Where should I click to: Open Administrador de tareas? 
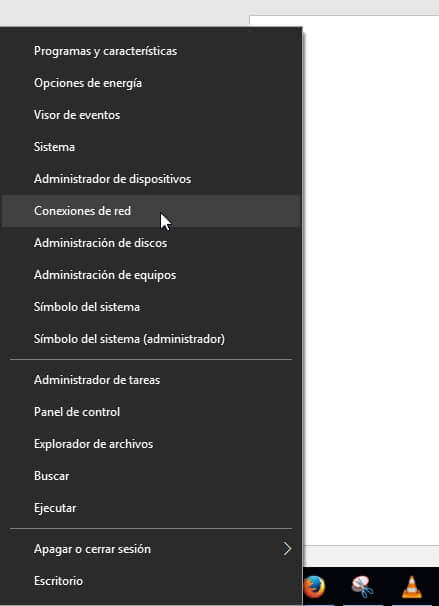pyautogui.click(x=151, y=380)
